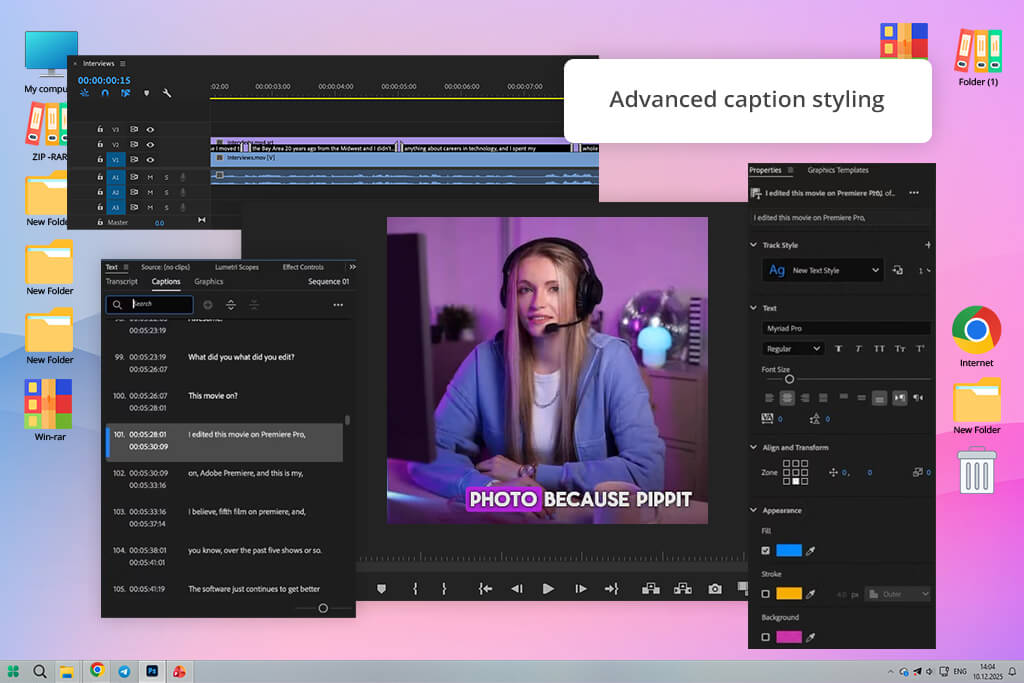Open Properties panel three-dot options

pos(914,193)
